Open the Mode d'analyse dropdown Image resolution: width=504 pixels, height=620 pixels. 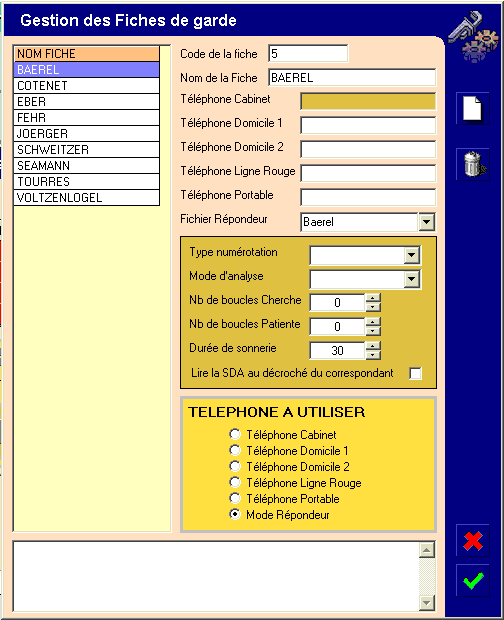[411, 279]
